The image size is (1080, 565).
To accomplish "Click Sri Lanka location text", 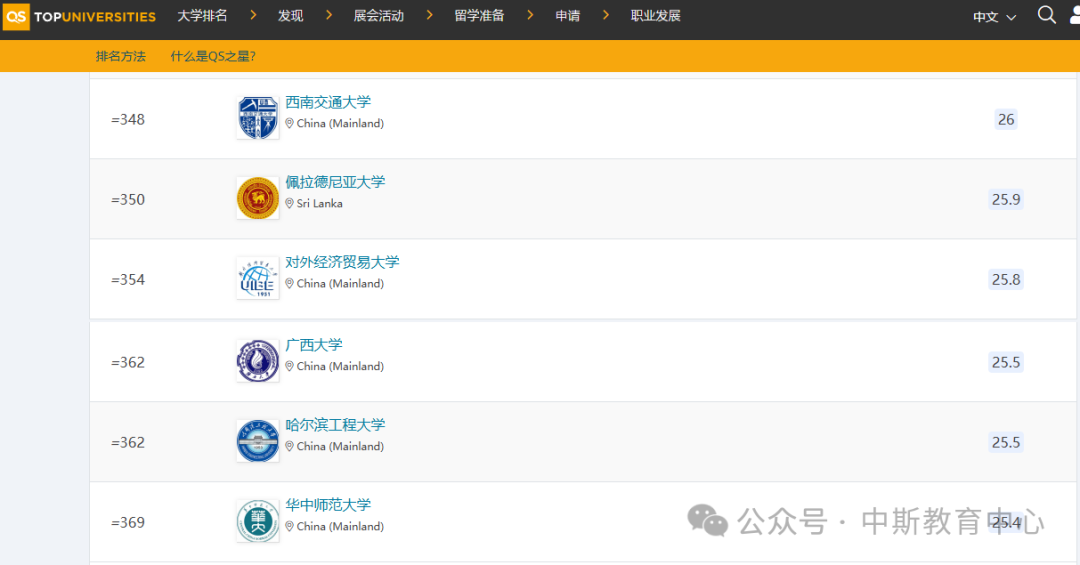I will pyautogui.click(x=320, y=203).
